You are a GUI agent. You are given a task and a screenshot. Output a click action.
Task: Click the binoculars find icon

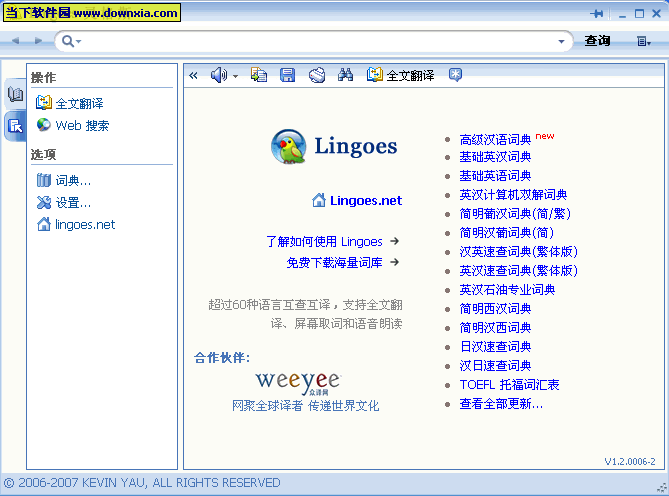pyautogui.click(x=345, y=75)
